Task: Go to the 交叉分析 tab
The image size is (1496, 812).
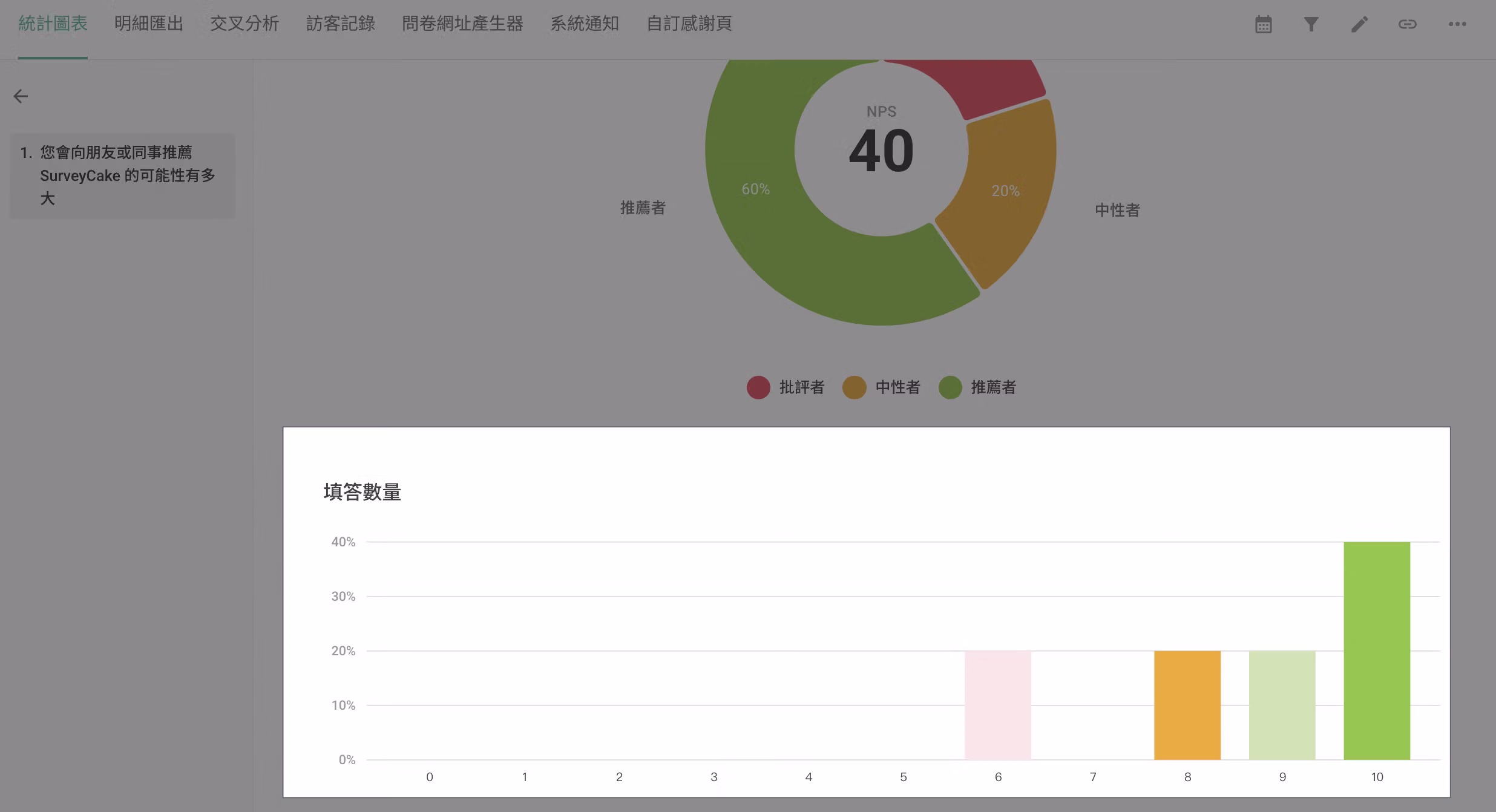Action: [x=244, y=24]
